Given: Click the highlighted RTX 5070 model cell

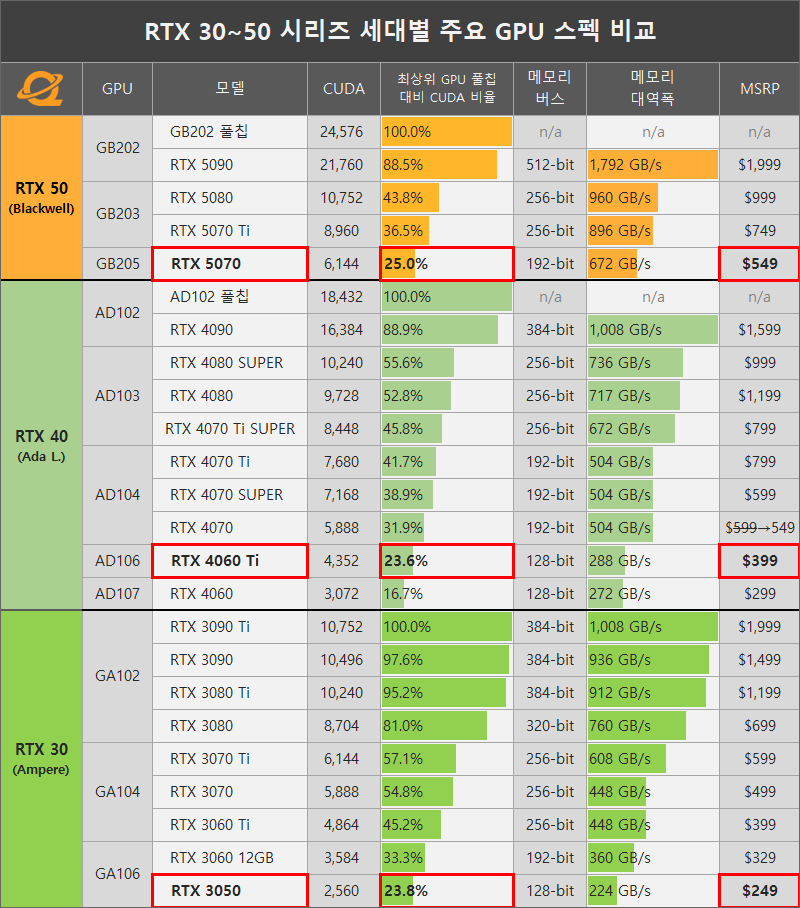Looking at the screenshot, I should coord(230,264).
